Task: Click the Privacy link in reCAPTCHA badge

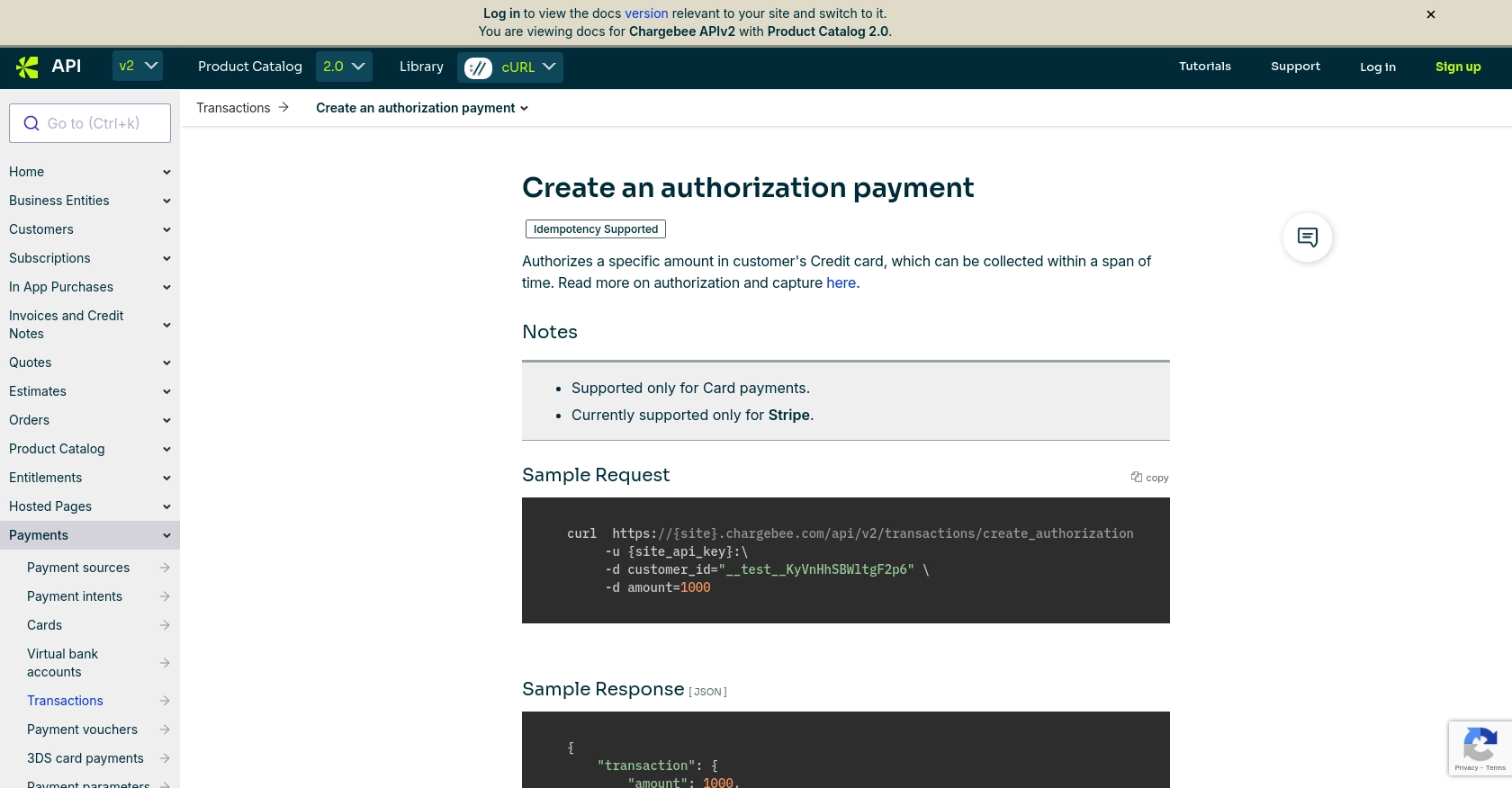Action: coord(1465,768)
